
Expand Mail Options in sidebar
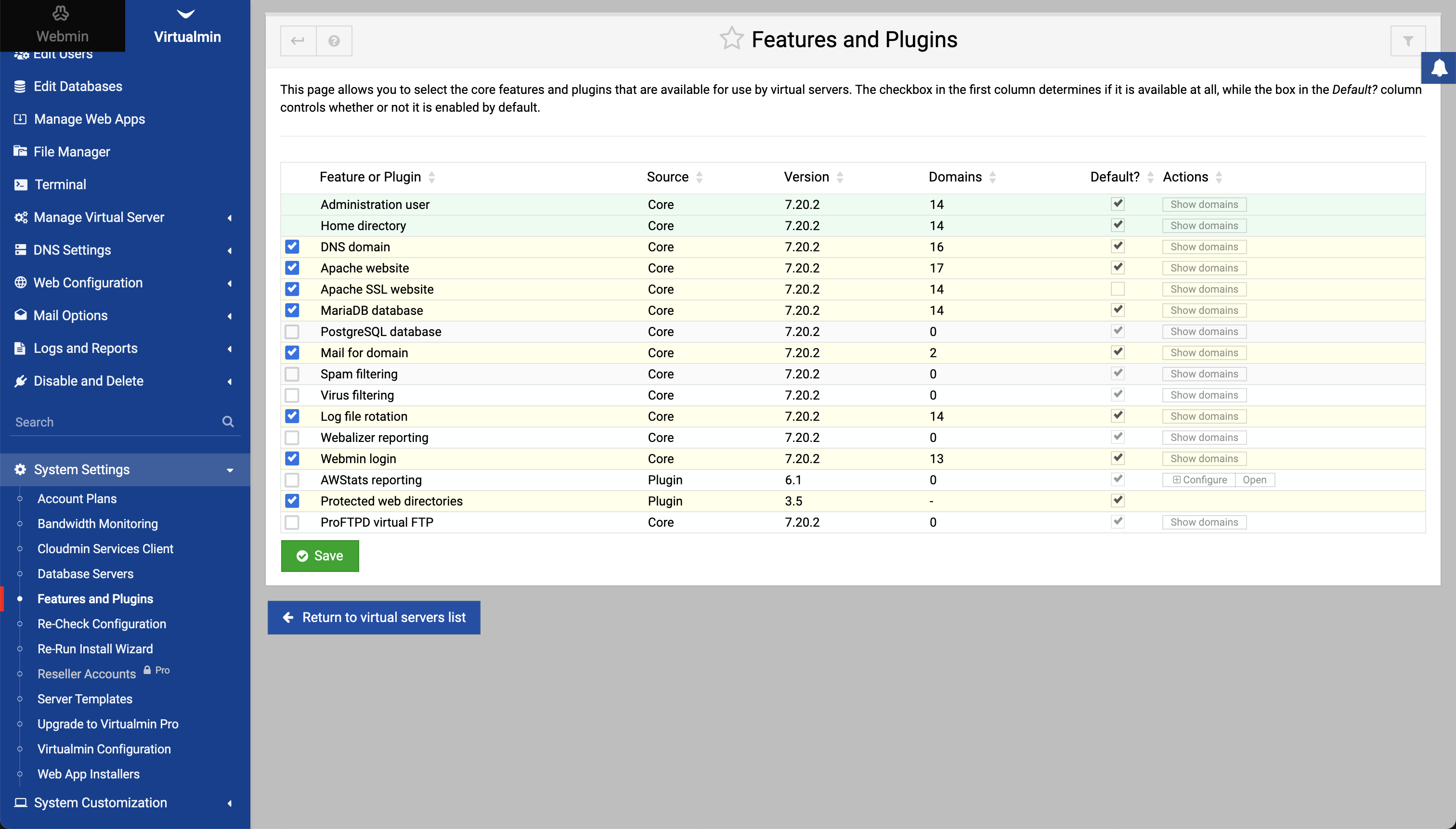tap(71, 315)
